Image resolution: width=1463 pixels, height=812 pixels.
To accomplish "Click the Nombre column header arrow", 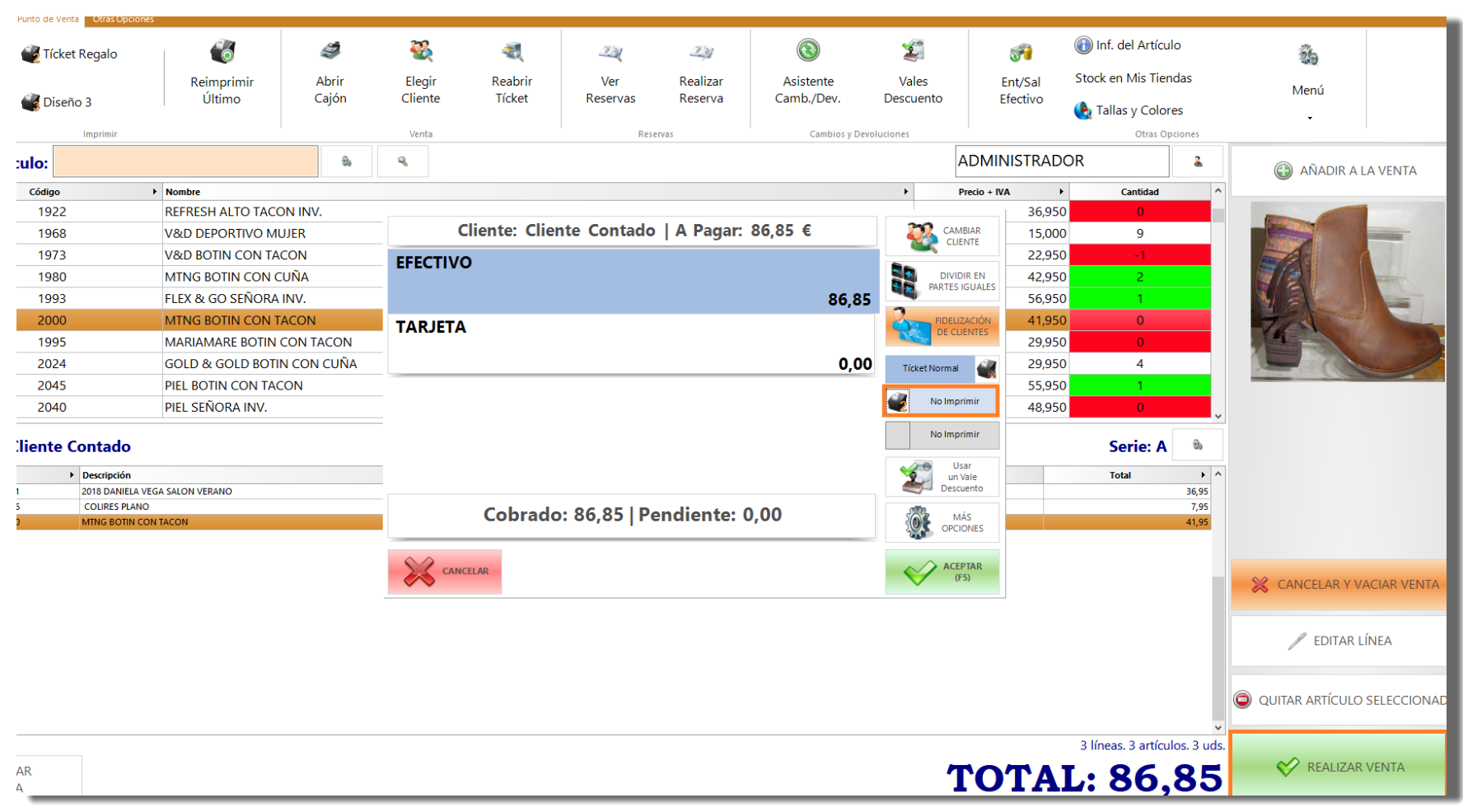I will 905,192.
